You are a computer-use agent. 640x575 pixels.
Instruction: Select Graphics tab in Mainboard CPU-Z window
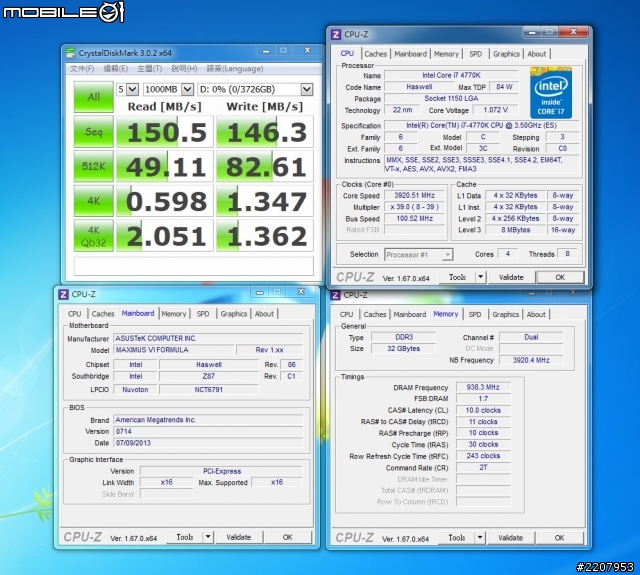click(x=233, y=314)
